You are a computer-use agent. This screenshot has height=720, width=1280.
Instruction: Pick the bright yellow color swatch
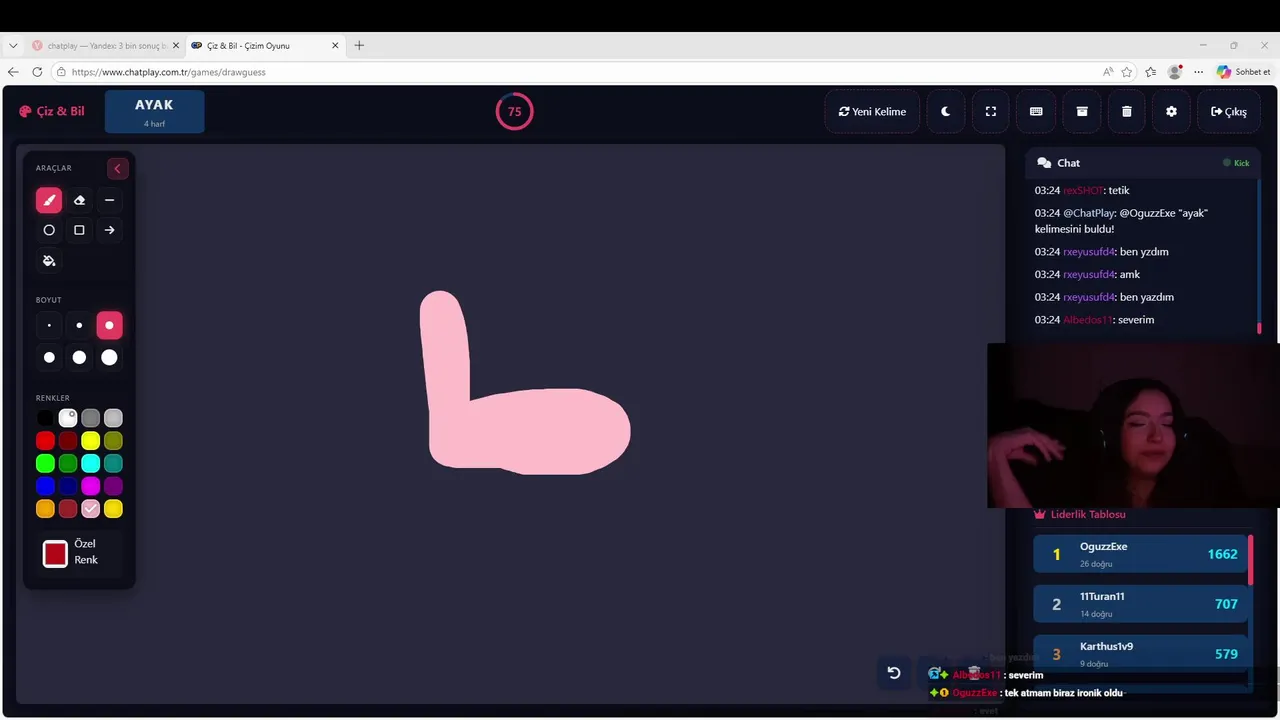click(91, 441)
